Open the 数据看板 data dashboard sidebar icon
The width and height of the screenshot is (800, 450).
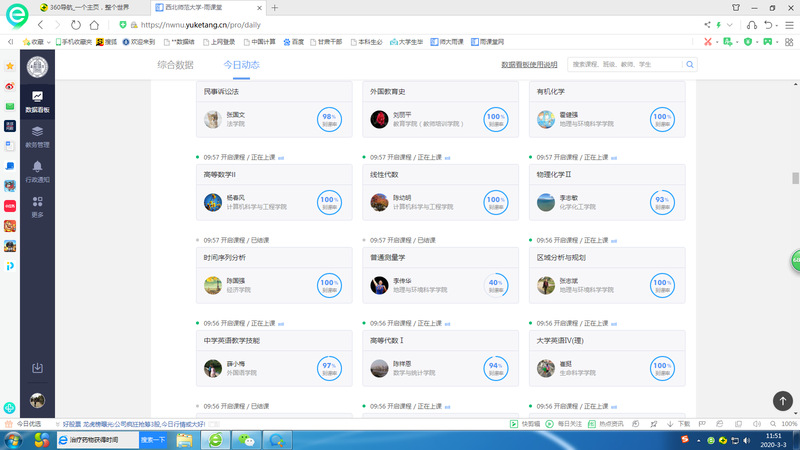37,102
